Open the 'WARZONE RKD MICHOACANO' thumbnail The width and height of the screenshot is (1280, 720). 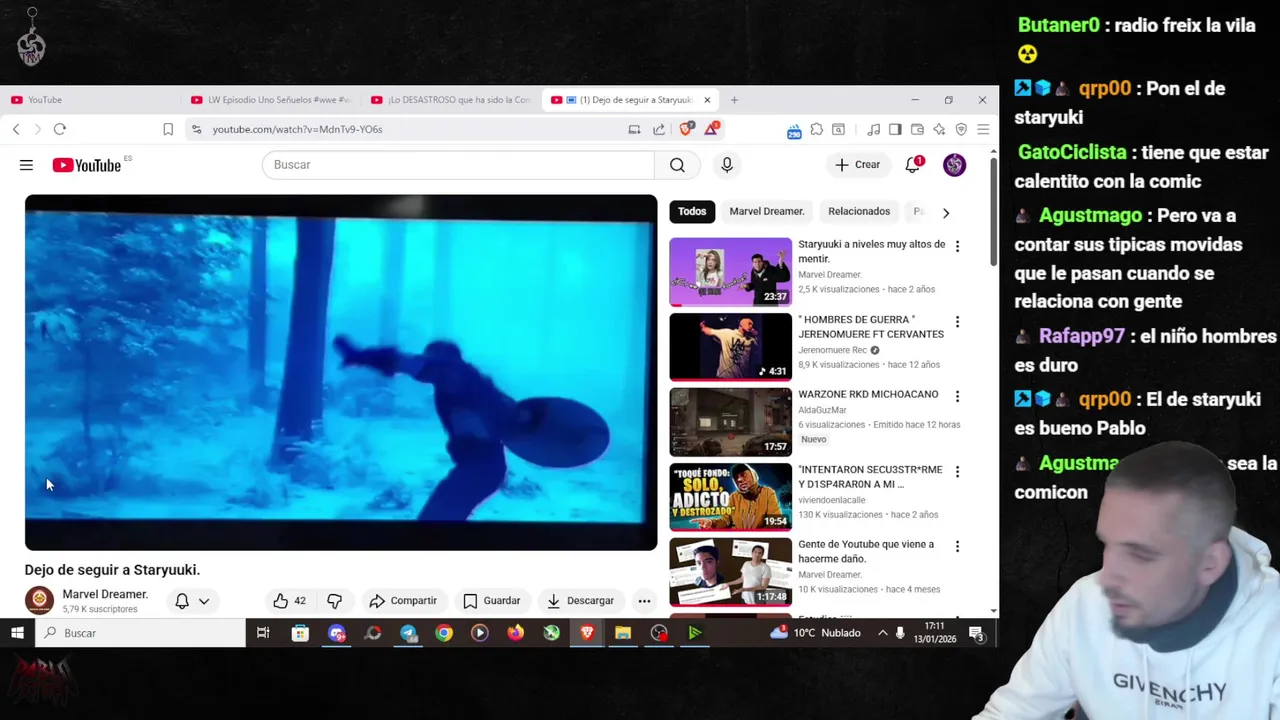[x=730, y=421]
